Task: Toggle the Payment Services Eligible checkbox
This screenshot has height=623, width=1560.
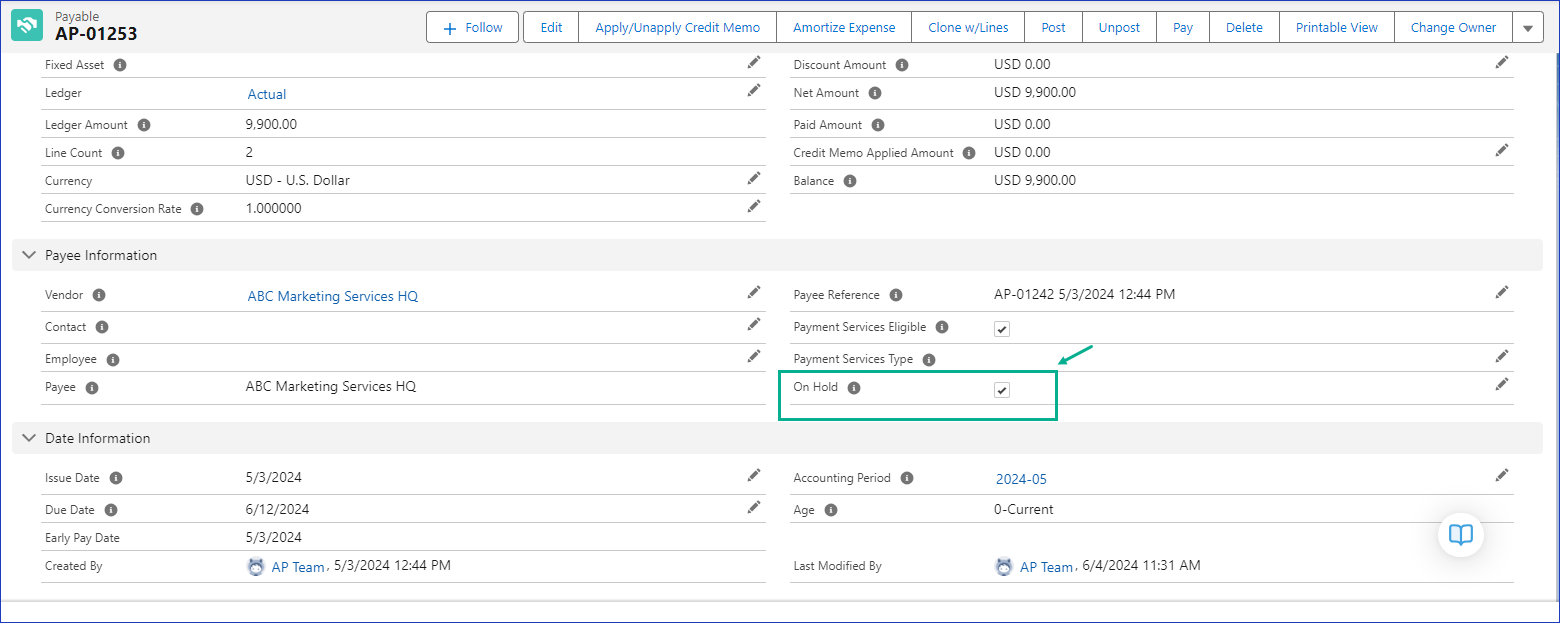Action: point(1001,329)
